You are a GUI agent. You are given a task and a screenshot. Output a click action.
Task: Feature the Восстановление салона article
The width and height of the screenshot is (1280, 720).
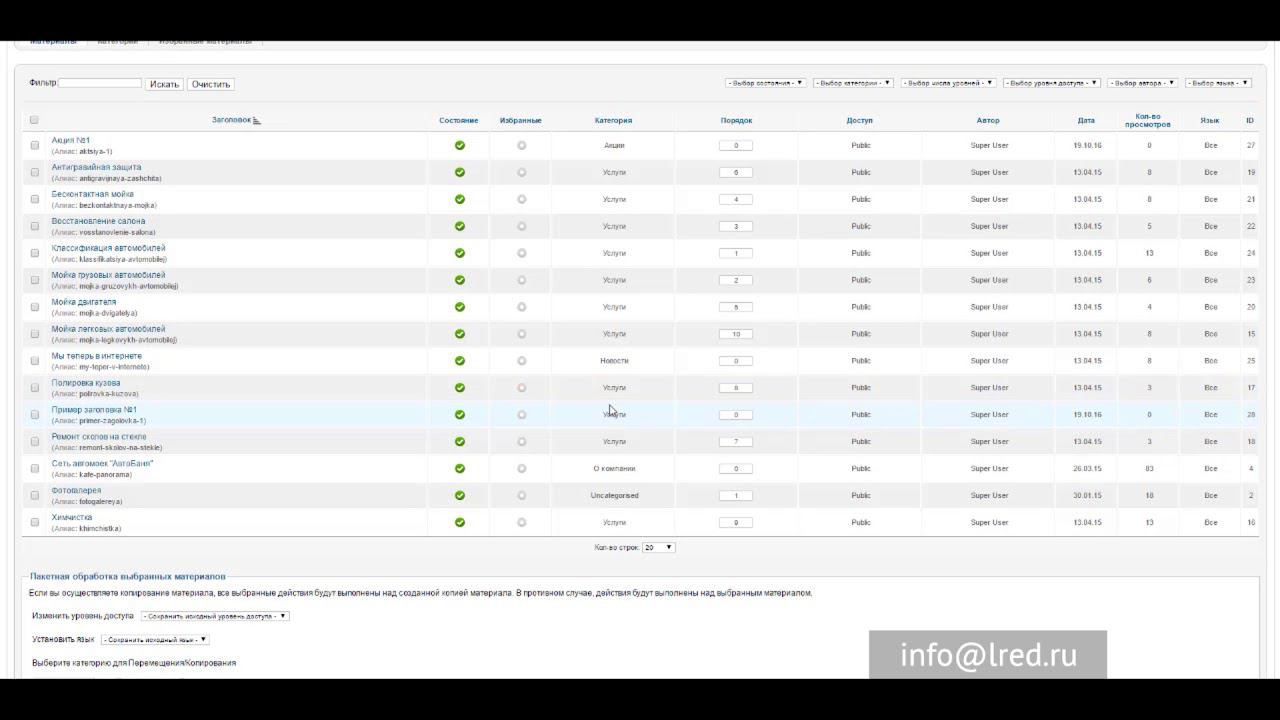(x=521, y=226)
